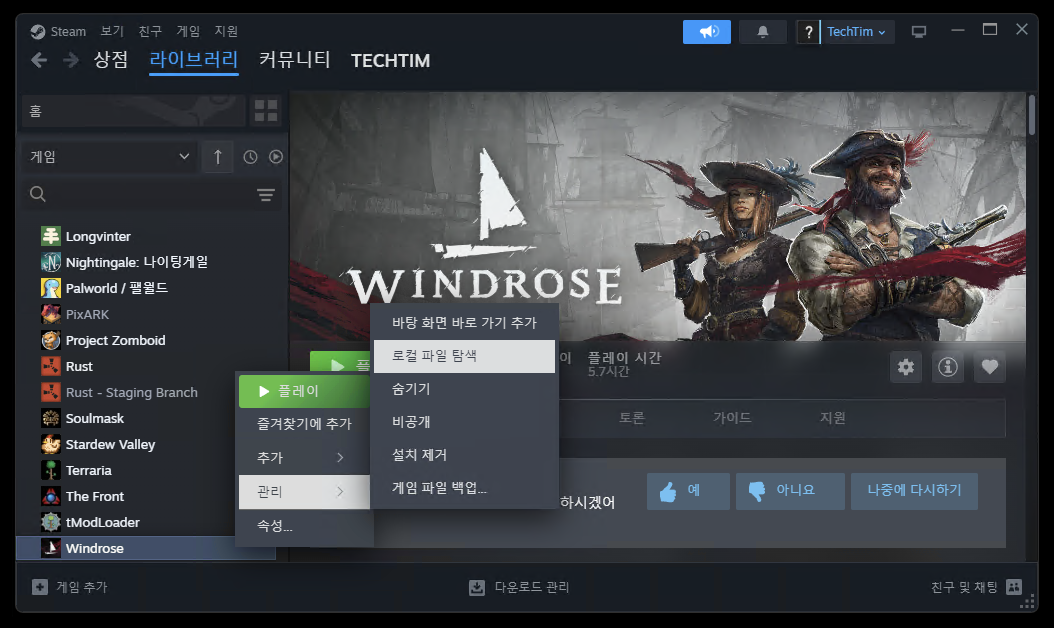Click the Longvinter game icon
Image resolution: width=1054 pixels, height=628 pixels.
point(50,236)
